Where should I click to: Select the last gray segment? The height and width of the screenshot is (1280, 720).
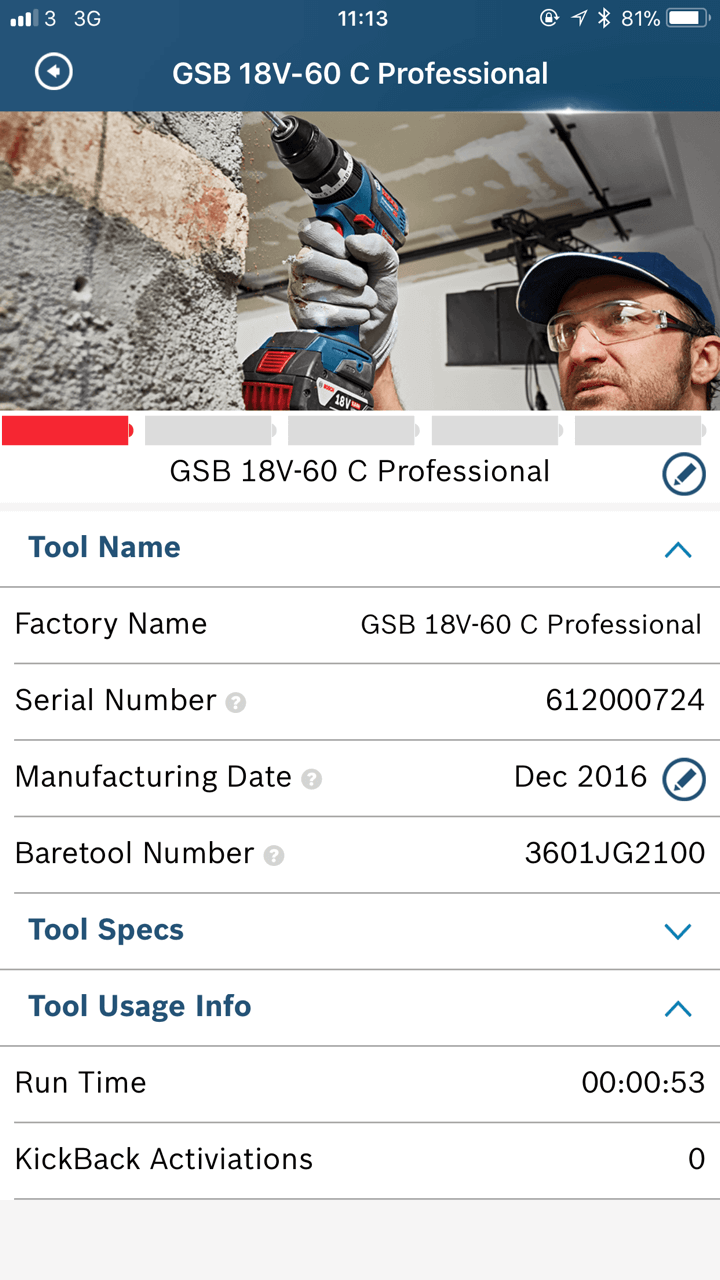[x=640, y=431]
